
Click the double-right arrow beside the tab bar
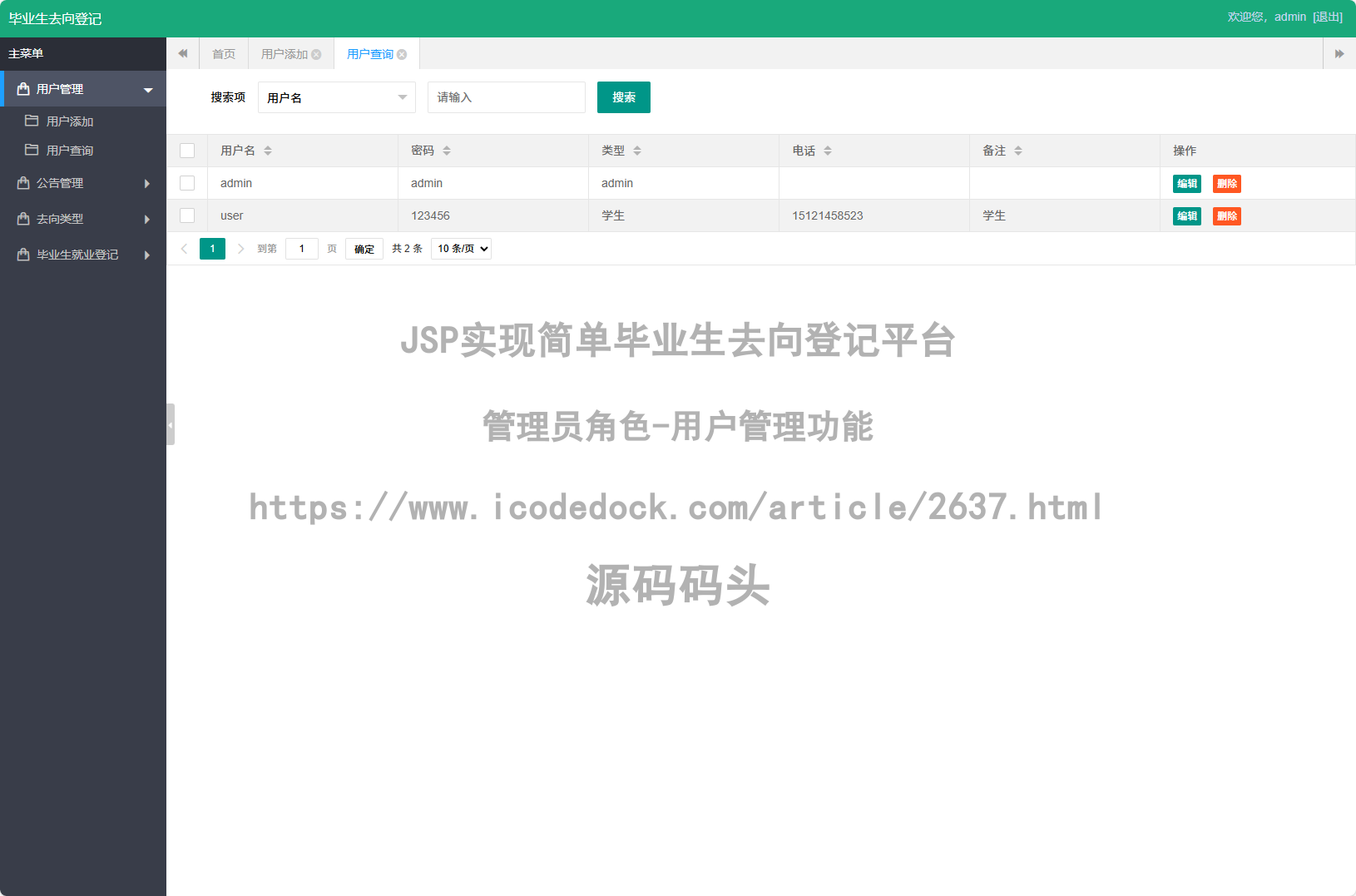click(x=1339, y=53)
